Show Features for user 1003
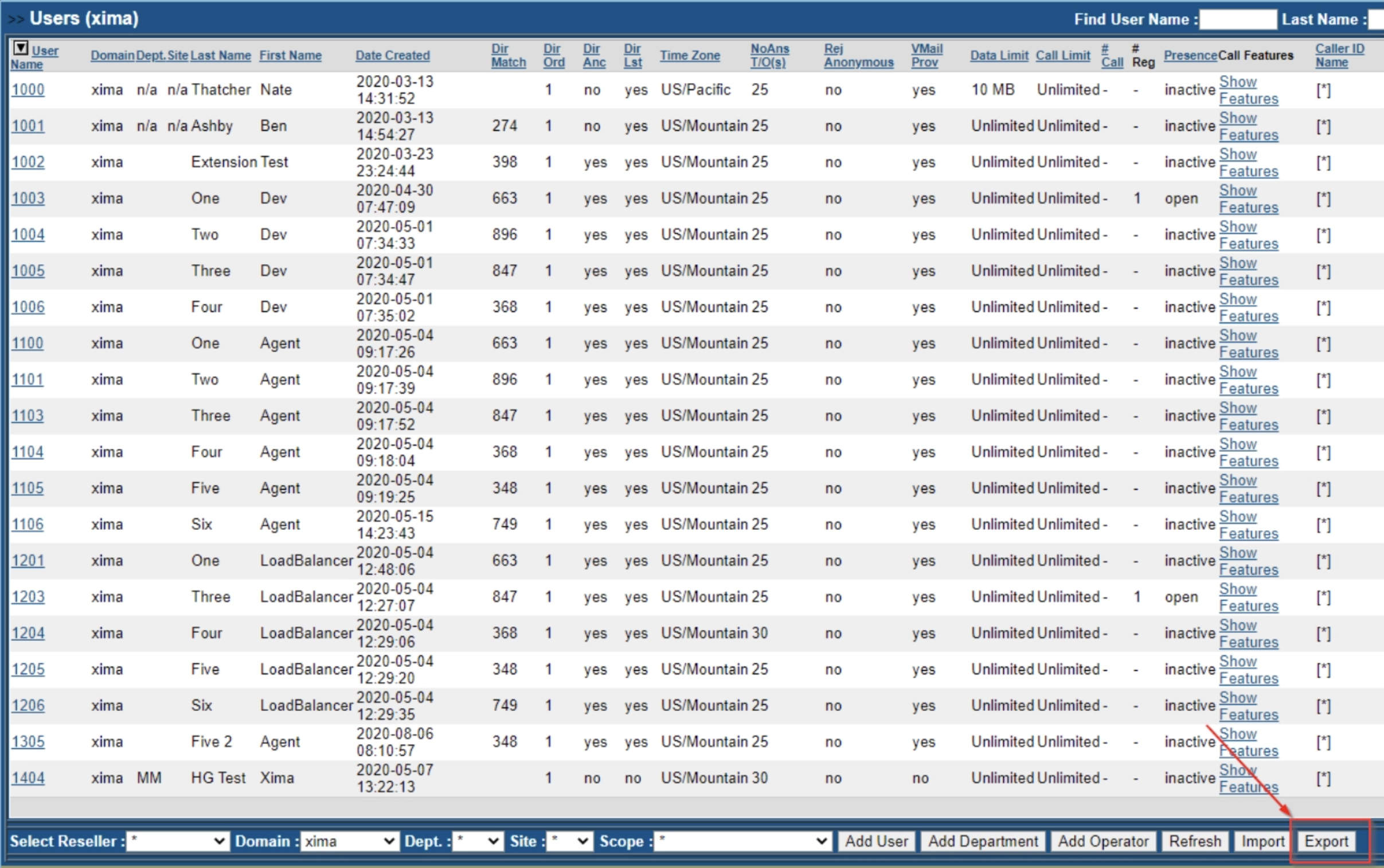This screenshot has width=1384, height=868. (x=1248, y=198)
